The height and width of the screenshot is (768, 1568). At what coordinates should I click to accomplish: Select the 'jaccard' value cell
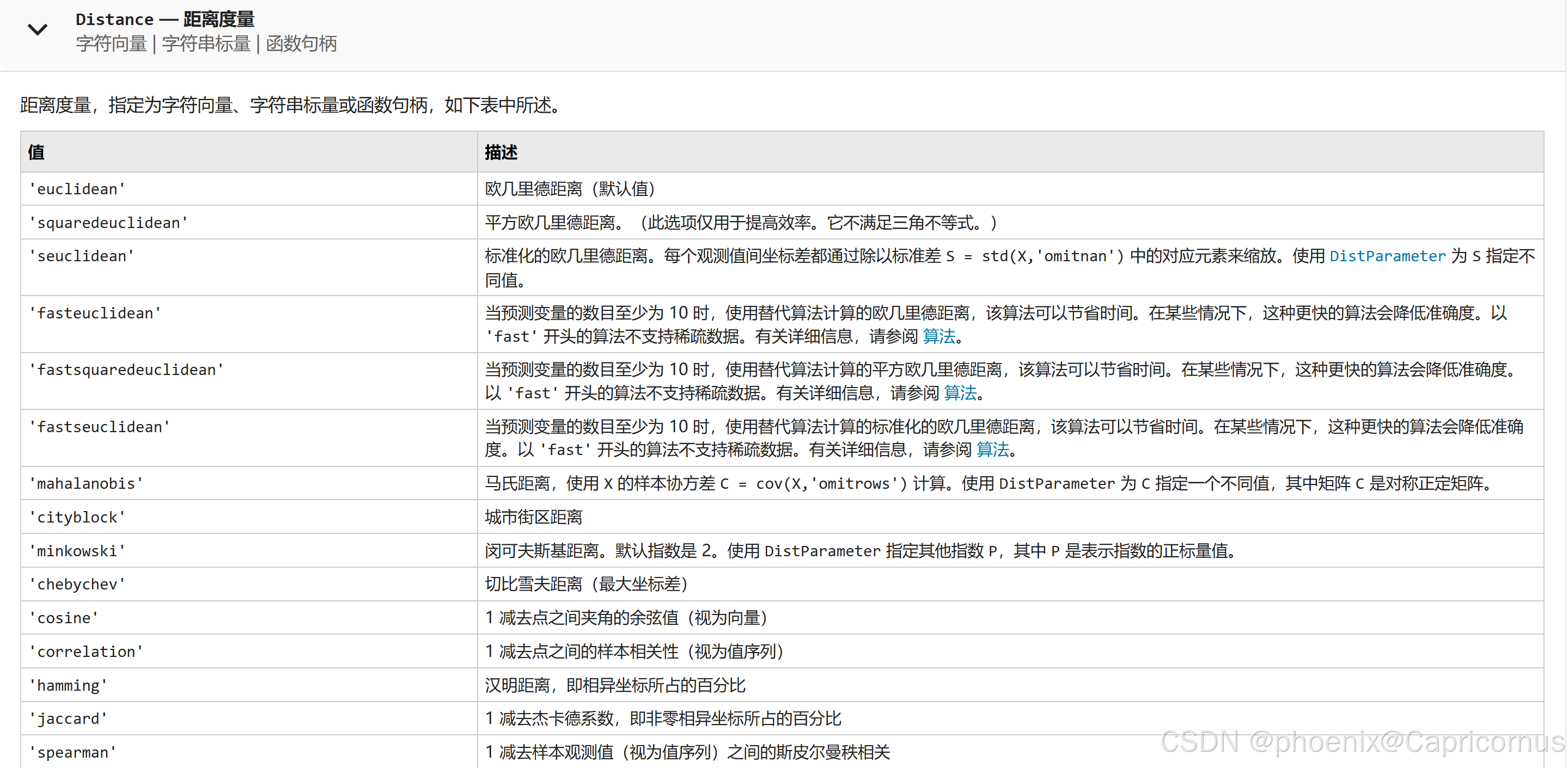(x=249, y=718)
